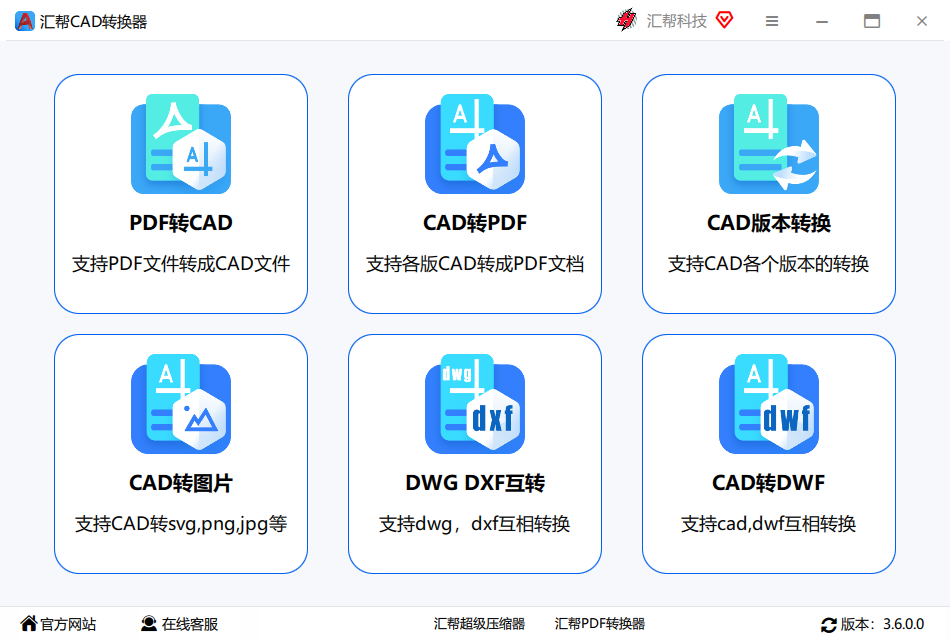Click the headset icon beside 在线客服

[149, 624]
